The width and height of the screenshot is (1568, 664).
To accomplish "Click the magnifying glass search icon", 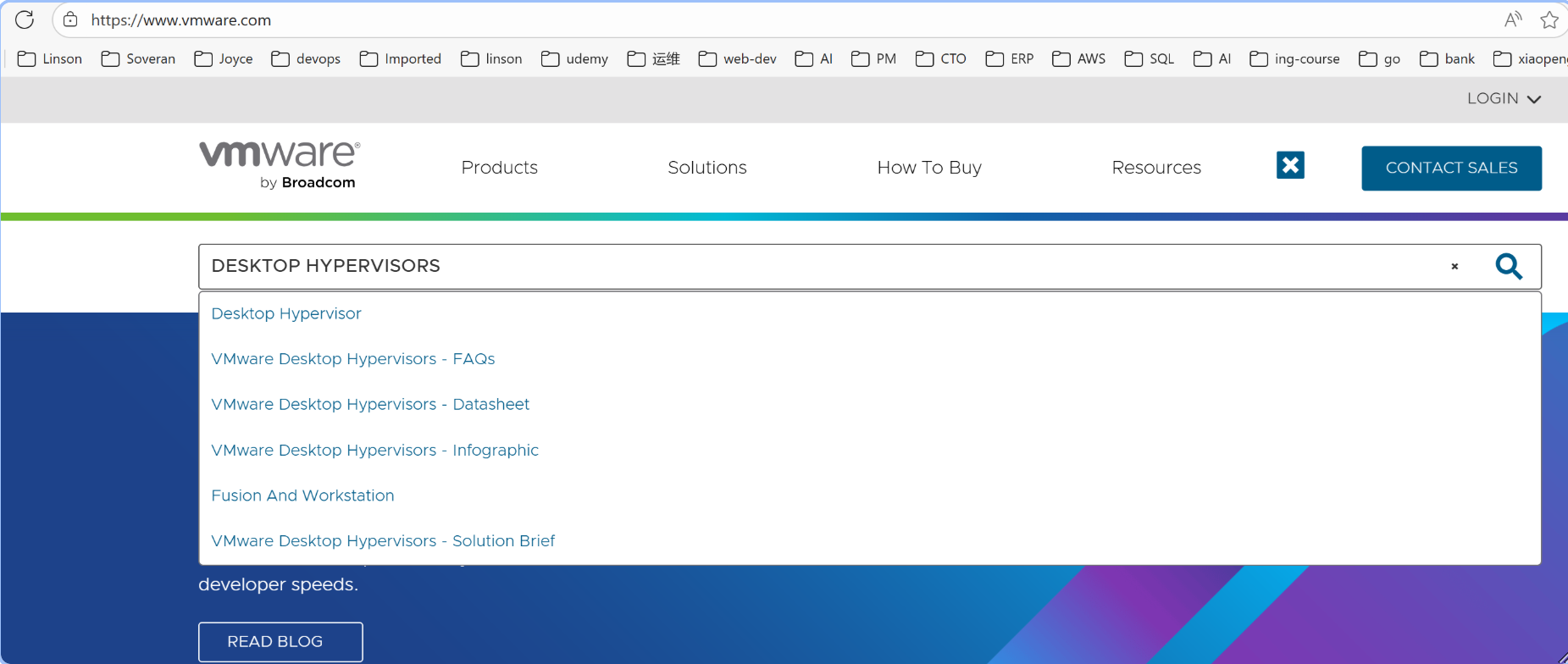I will tap(1508, 267).
